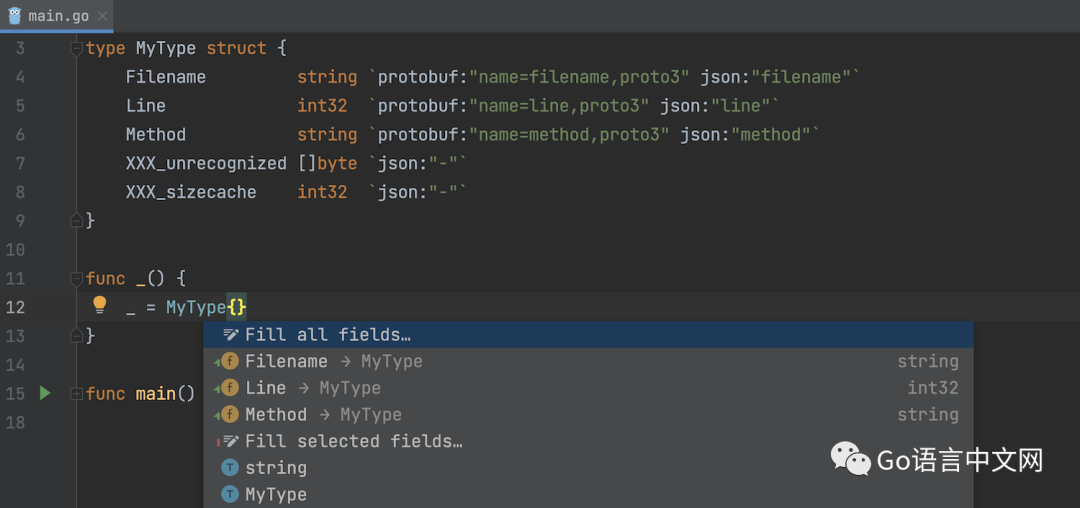
Task: Choose "Fill all fields…" text in popup
Action: [328, 335]
